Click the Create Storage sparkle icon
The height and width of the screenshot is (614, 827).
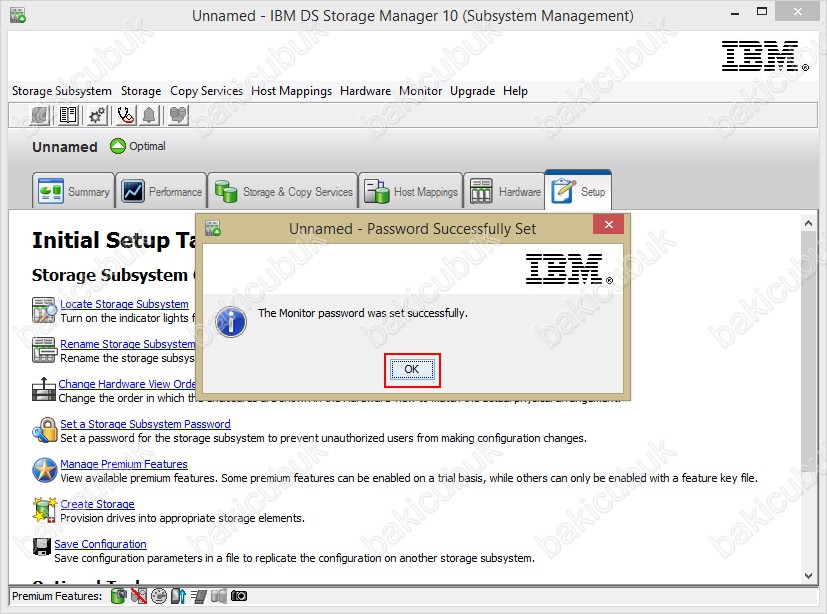point(44,510)
